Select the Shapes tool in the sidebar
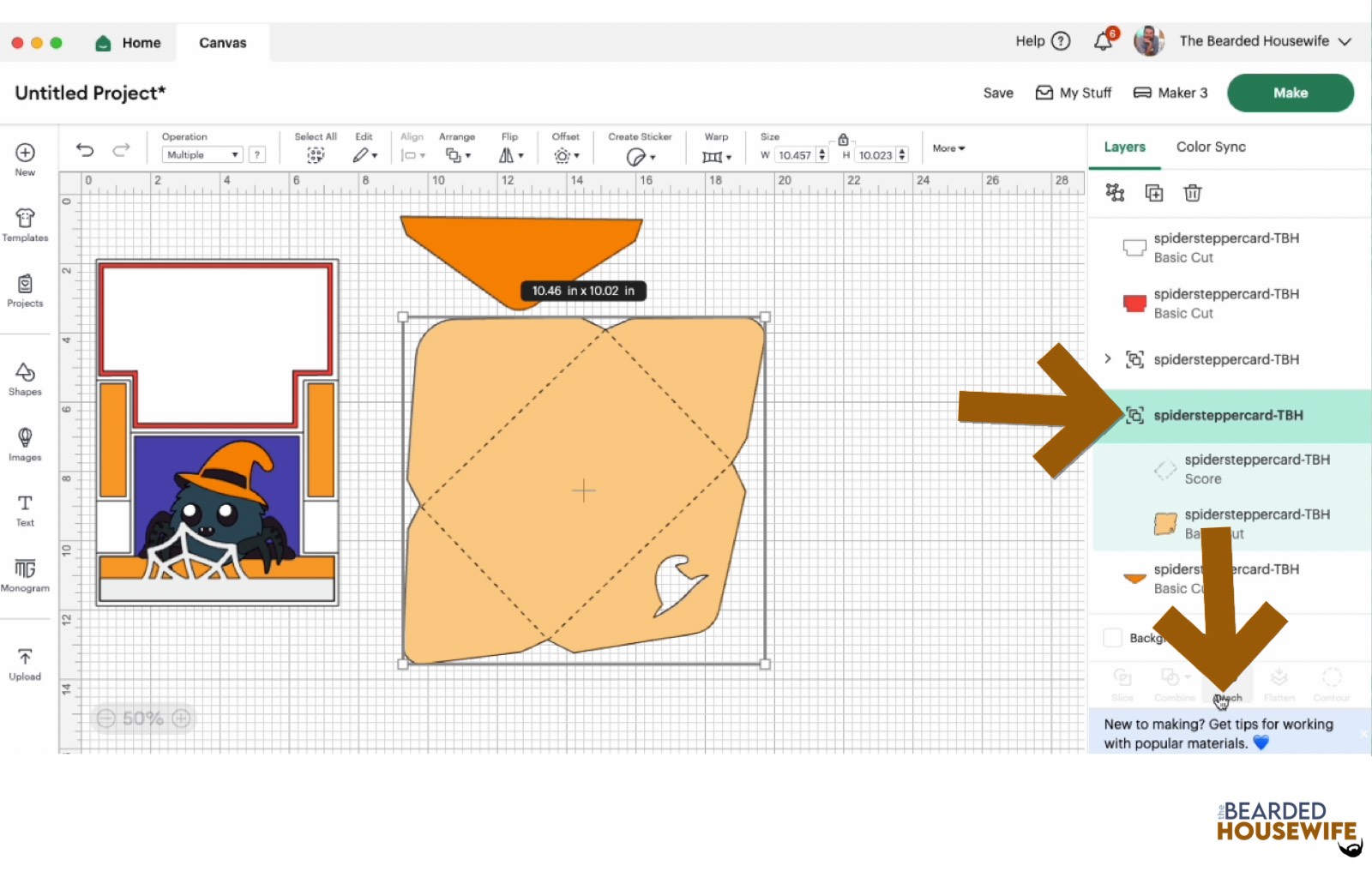Screen dimensions: 1372x872 [25, 380]
